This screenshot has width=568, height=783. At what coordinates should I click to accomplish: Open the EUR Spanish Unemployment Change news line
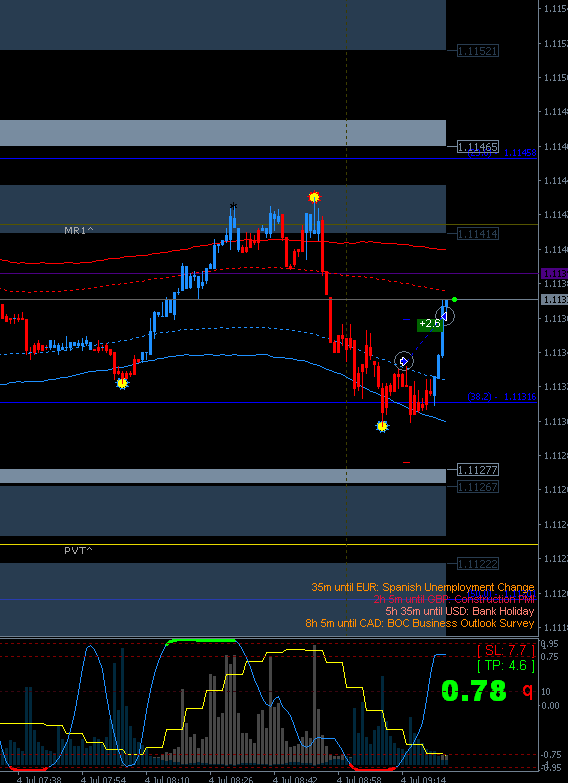pyautogui.click(x=423, y=587)
